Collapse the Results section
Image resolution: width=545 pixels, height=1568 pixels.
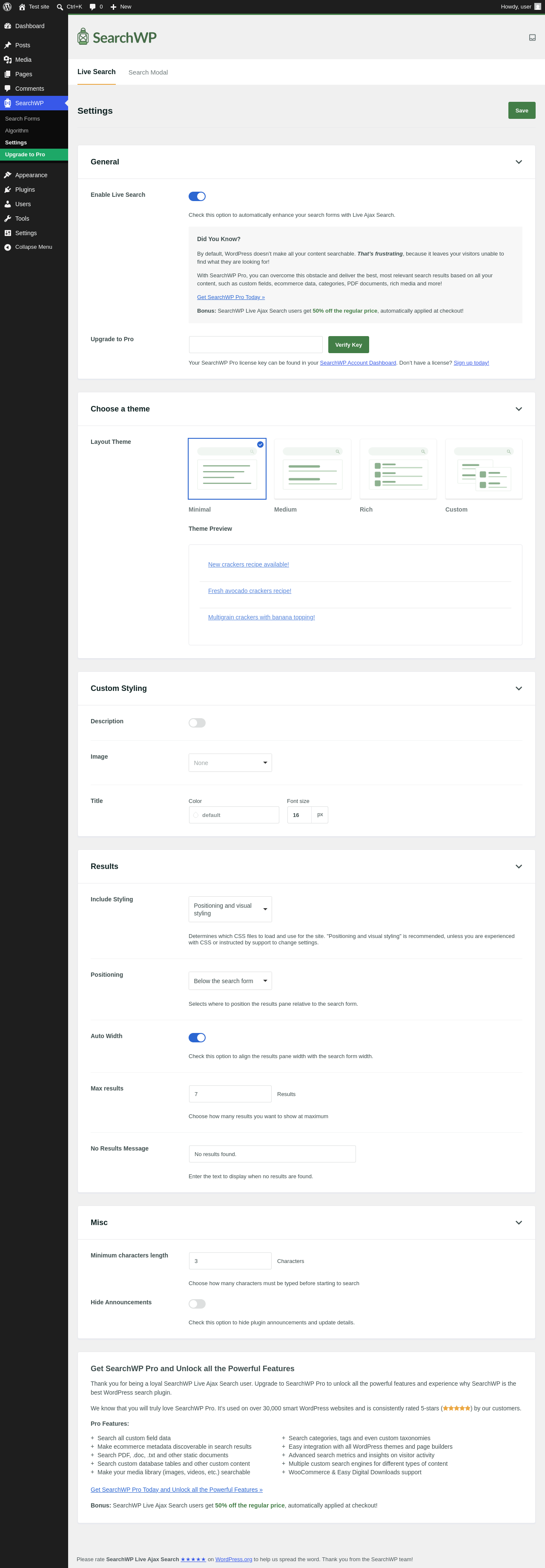point(519,866)
